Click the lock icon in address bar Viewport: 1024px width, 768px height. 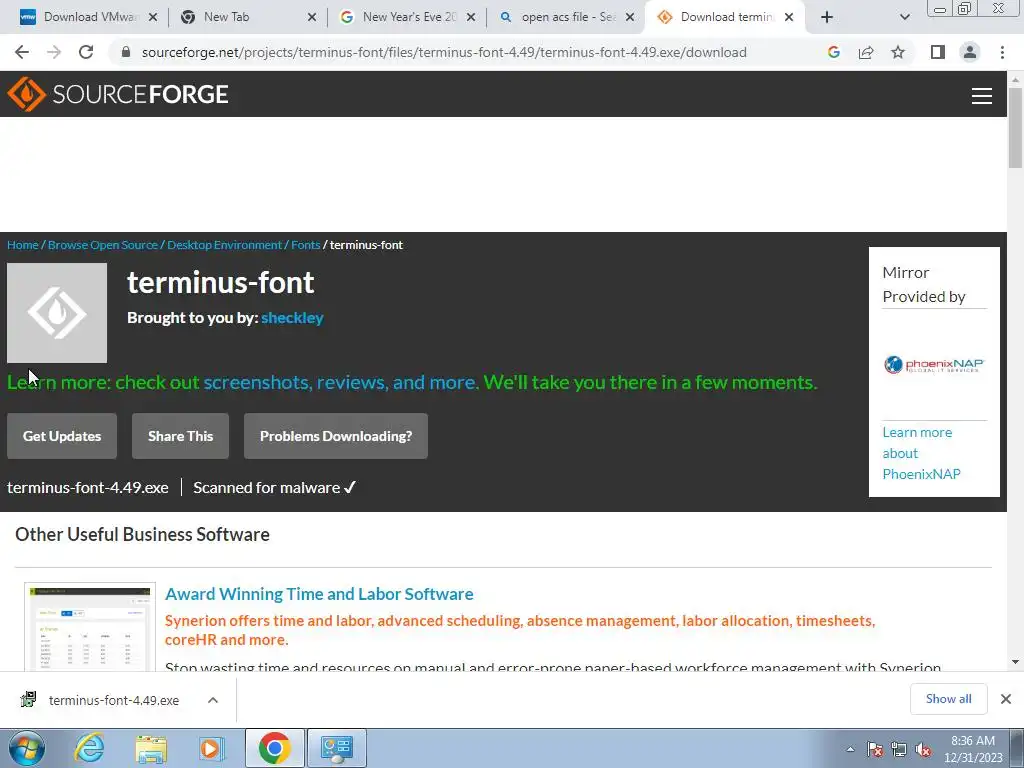[127, 52]
